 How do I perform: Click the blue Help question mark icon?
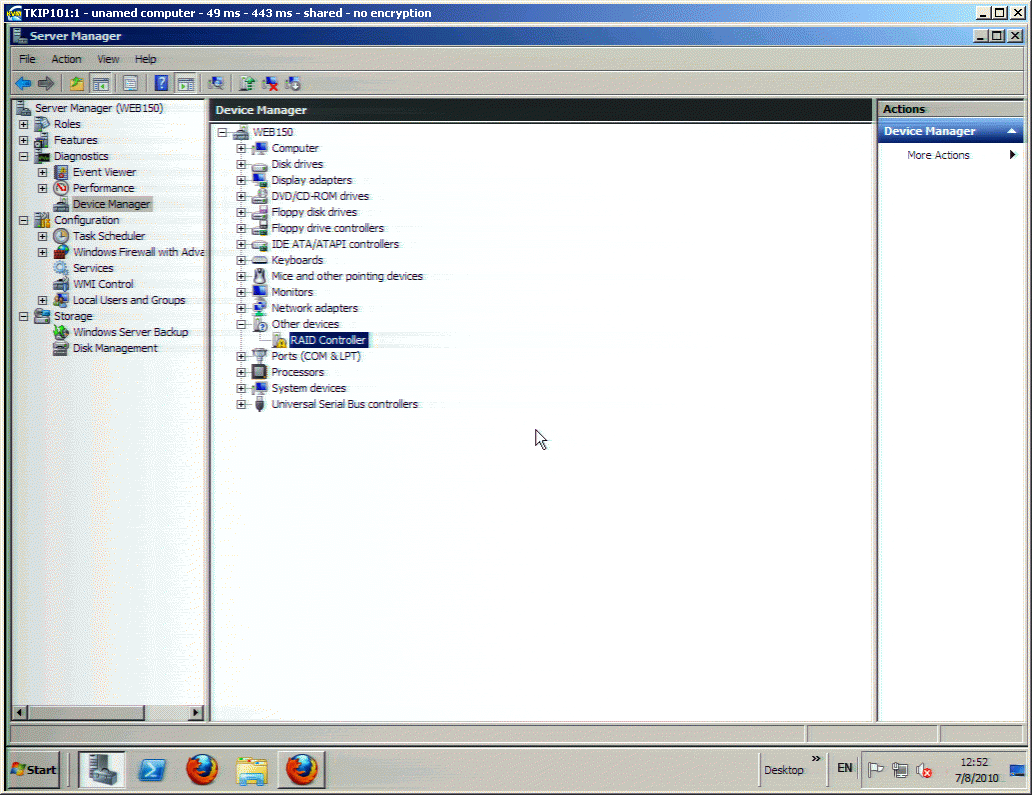(x=161, y=84)
